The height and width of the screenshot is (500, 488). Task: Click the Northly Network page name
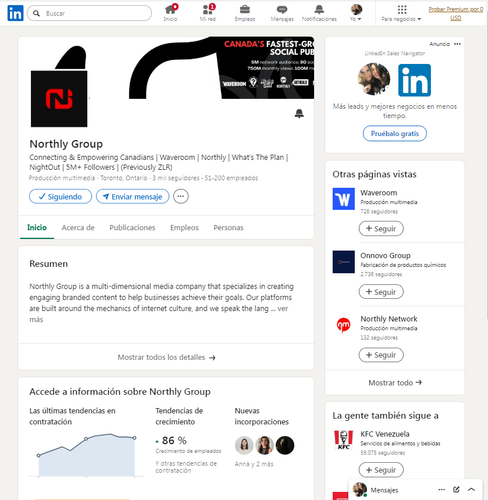click(x=389, y=319)
